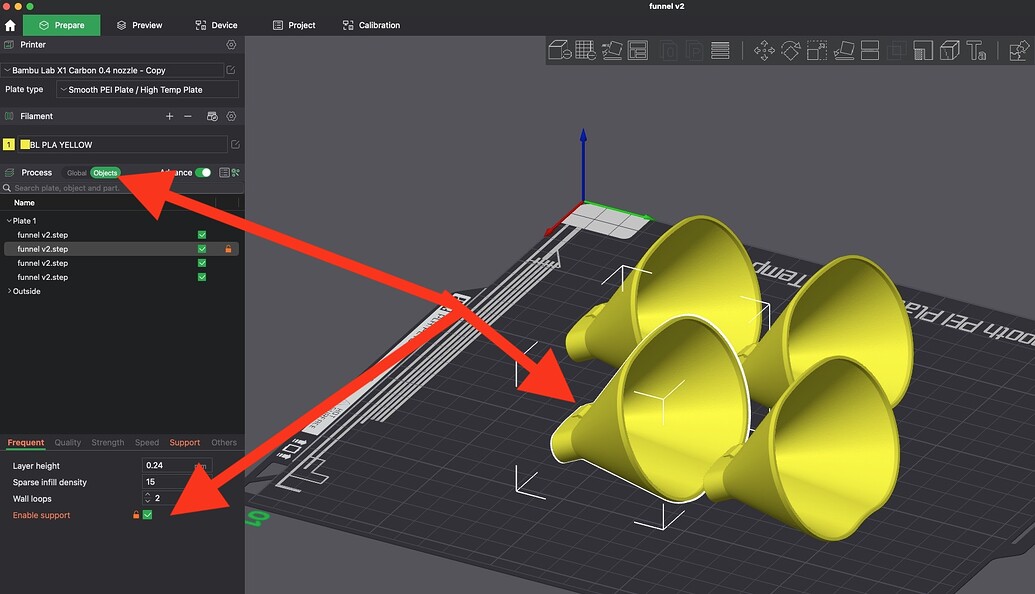
Task: Click the Layer height value field
Action: 177,465
